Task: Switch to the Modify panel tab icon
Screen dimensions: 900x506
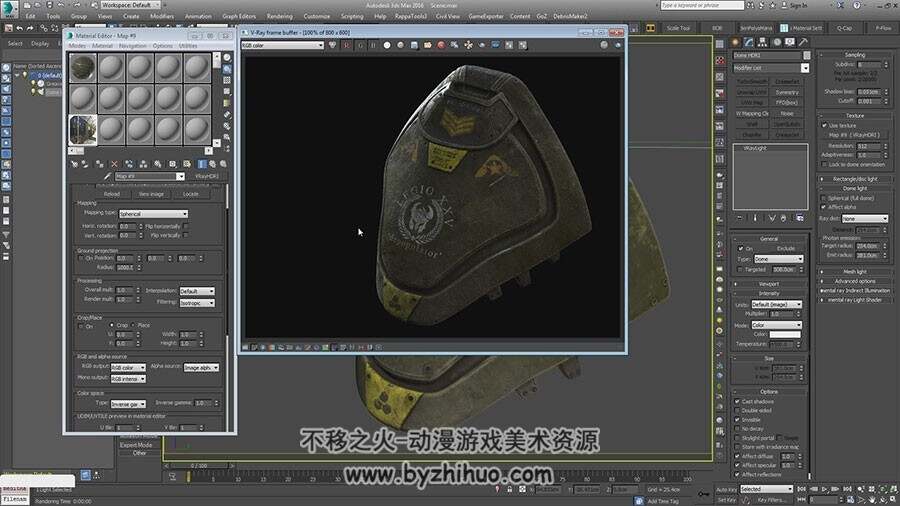Action: coord(749,42)
